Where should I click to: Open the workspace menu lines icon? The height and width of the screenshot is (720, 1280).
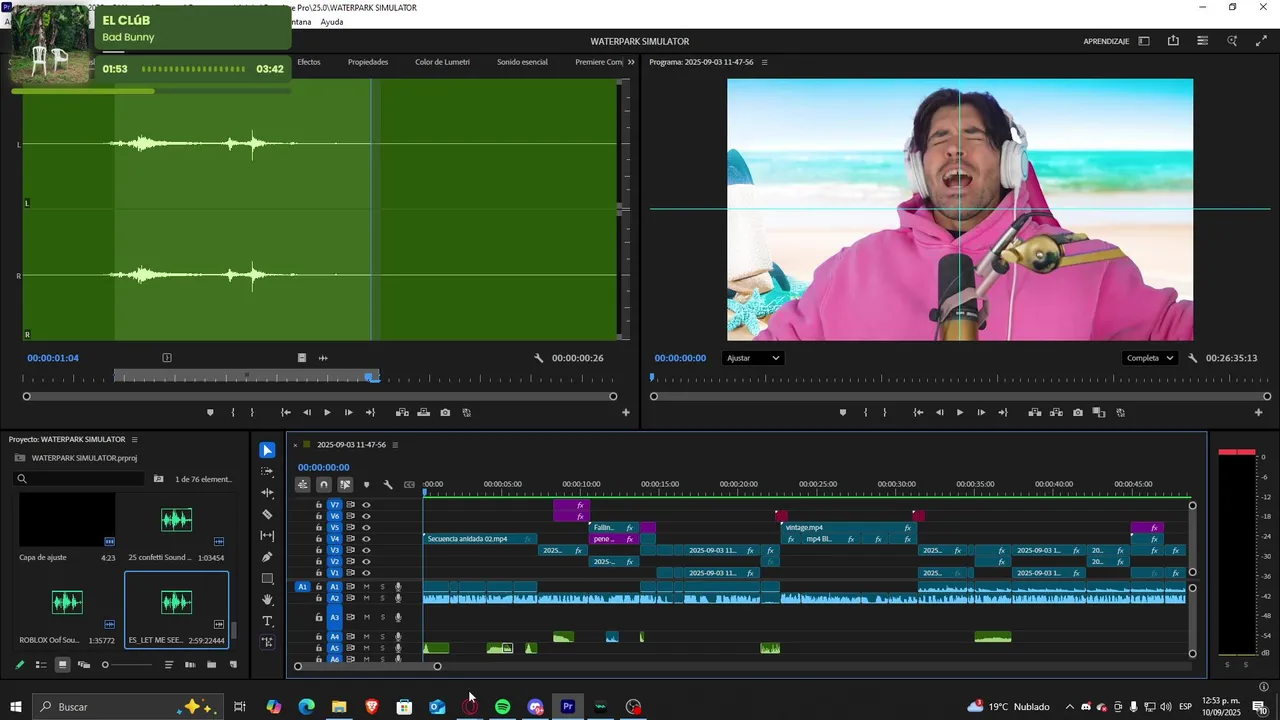1202,41
